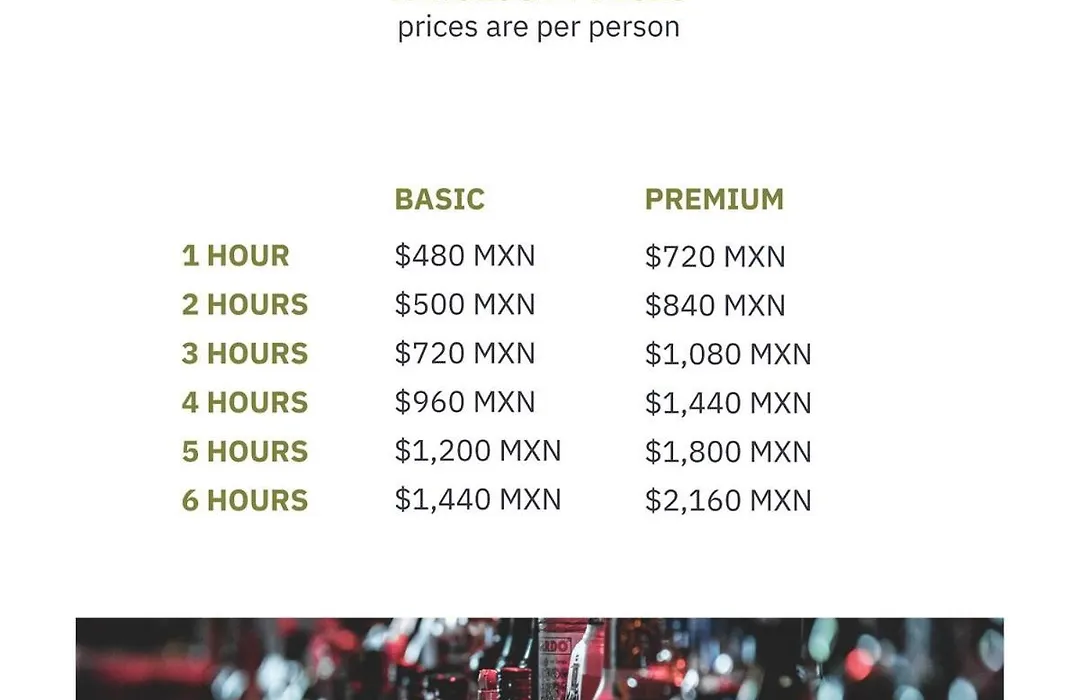Click the $500 MXN basic price
The width and height of the screenshot is (1080, 700).
click(465, 305)
